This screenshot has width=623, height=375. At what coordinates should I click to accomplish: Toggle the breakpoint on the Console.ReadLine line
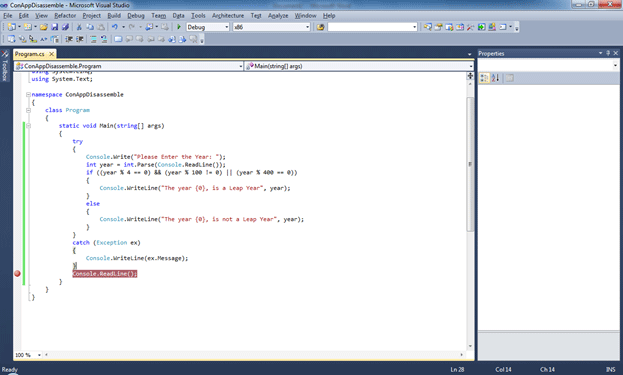click(17, 274)
